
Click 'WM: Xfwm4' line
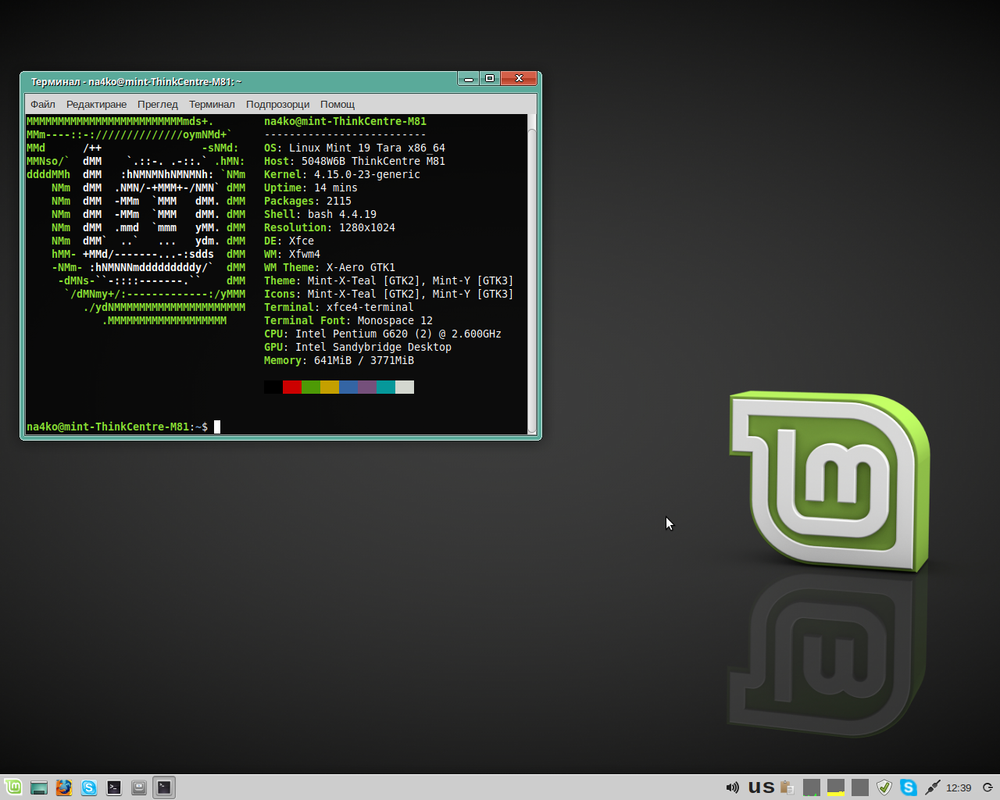[292, 254]
